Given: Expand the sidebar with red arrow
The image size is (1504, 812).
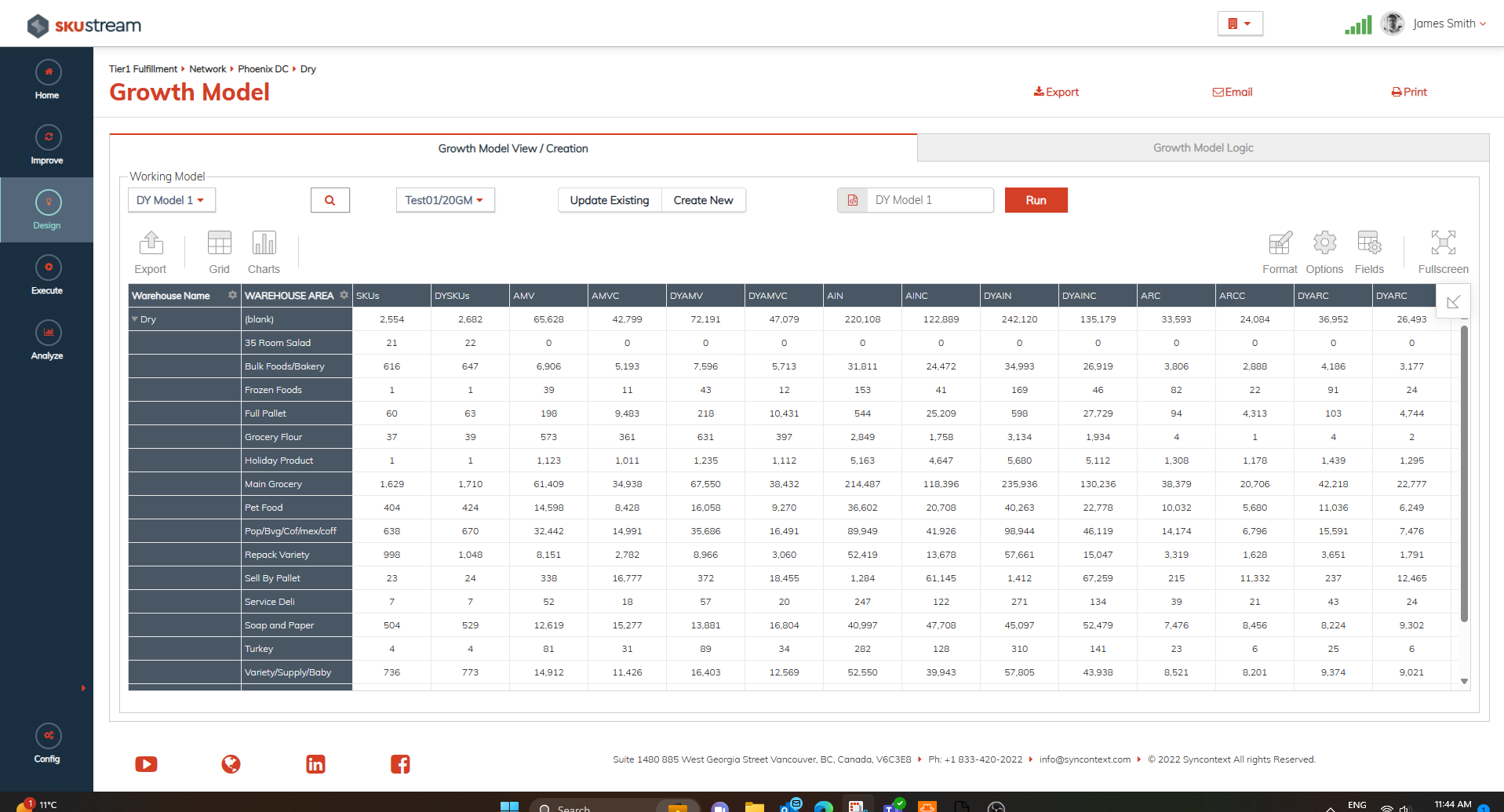Looking at the screenshot, I should coord(83,688).
